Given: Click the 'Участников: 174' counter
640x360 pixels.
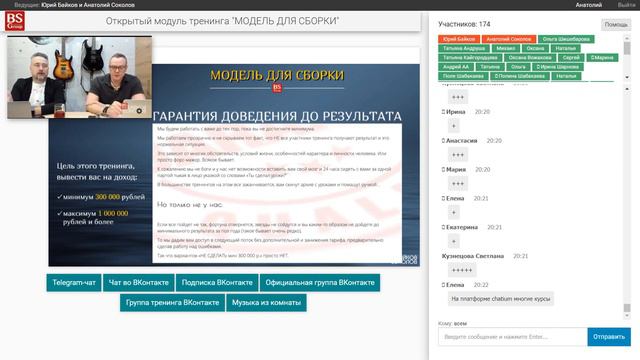Looking at the screenshot, I should [464, 24].
